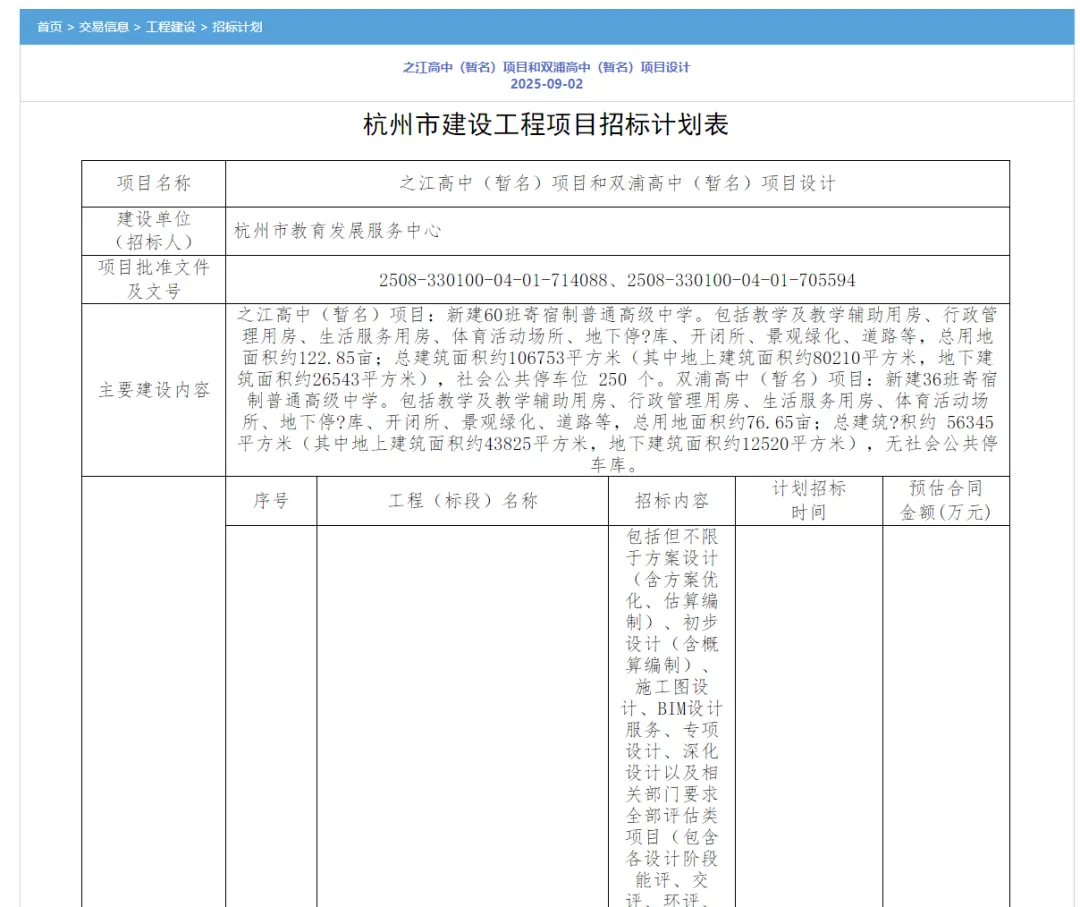Select the 主要建设内容 label cell
Screen dimensions: 1080x907
(x=154, y=390)
